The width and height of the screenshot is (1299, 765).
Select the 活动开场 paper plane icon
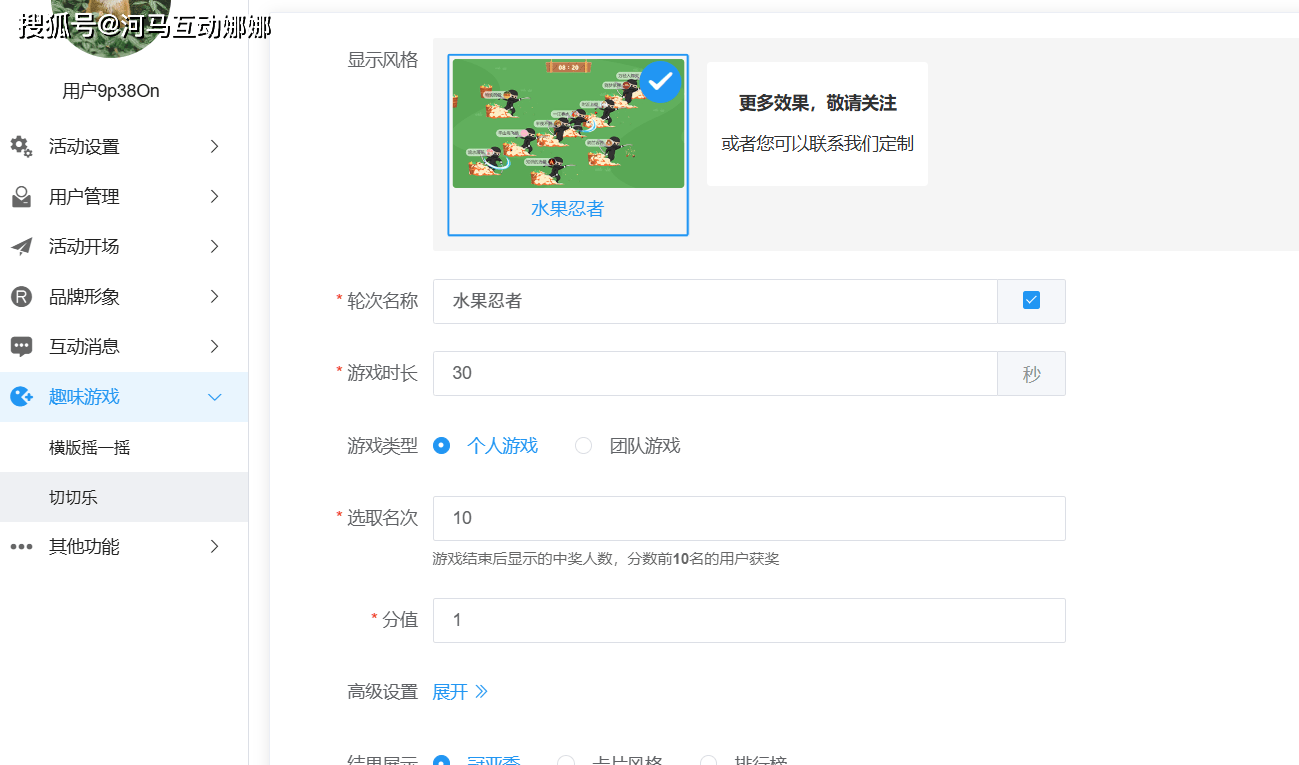(x=21, y=246)
